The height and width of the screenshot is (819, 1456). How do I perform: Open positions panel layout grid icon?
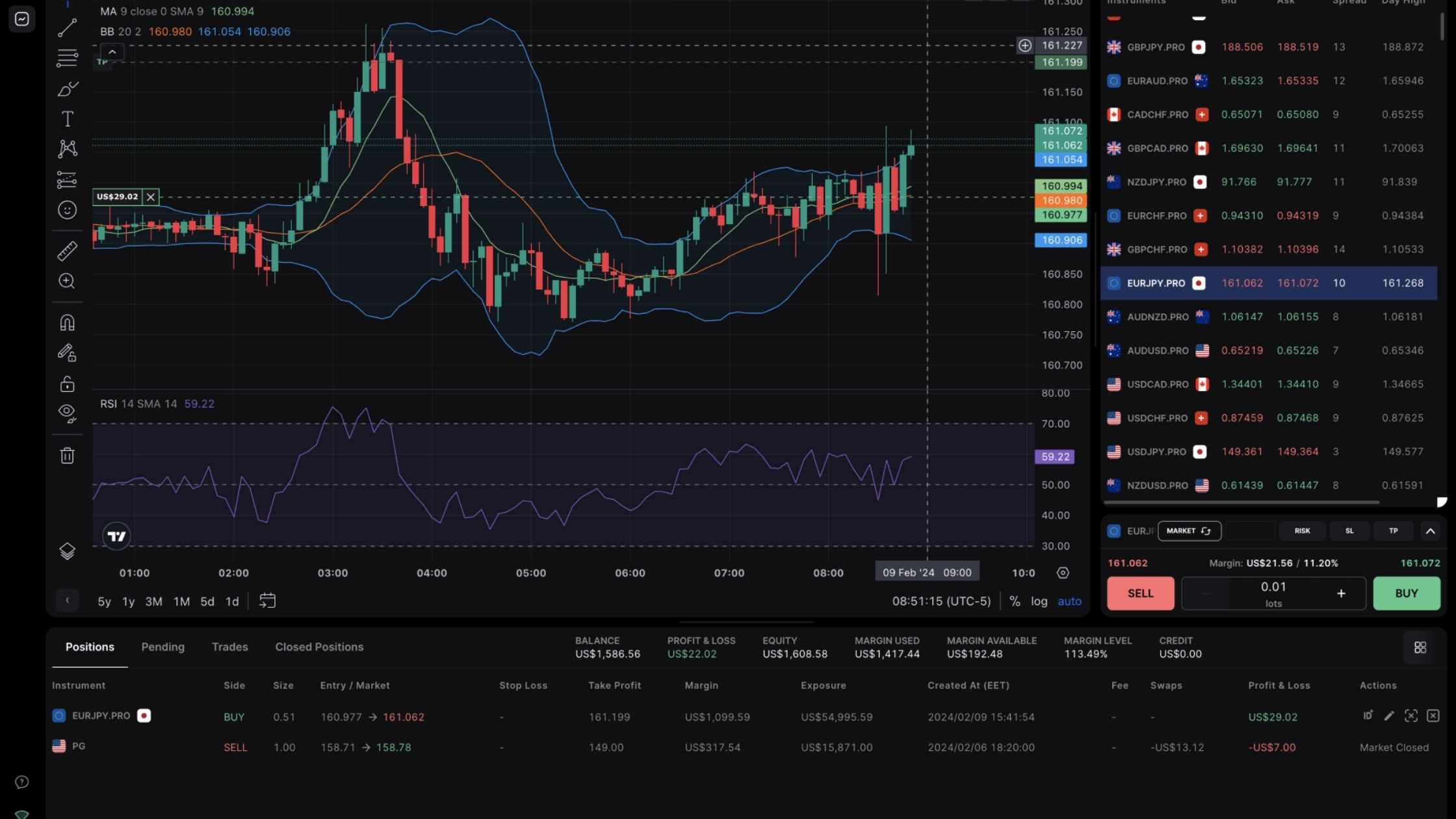1420,647
